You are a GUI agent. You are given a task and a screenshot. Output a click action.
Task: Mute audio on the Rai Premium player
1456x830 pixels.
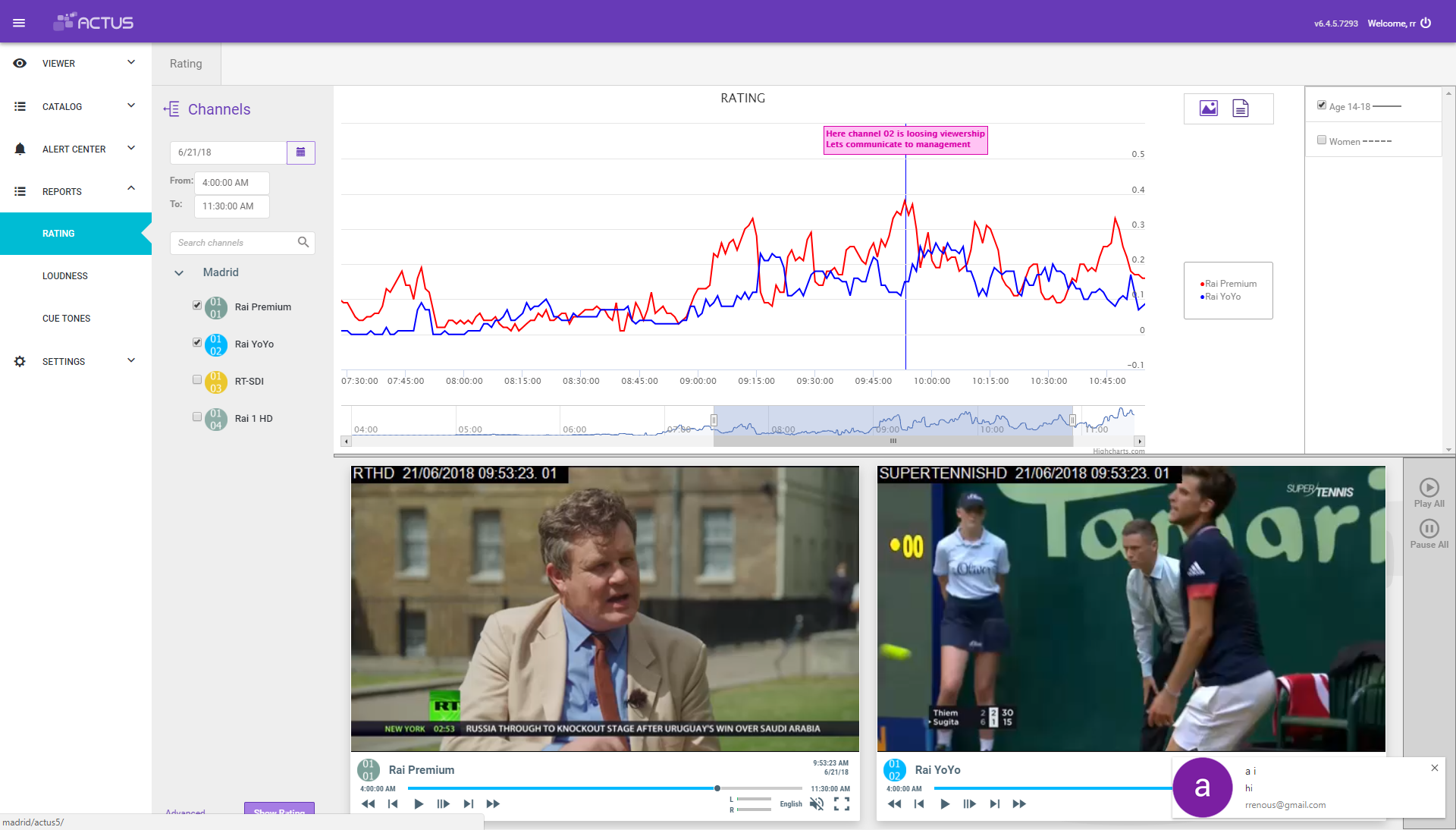coord(817,805)
